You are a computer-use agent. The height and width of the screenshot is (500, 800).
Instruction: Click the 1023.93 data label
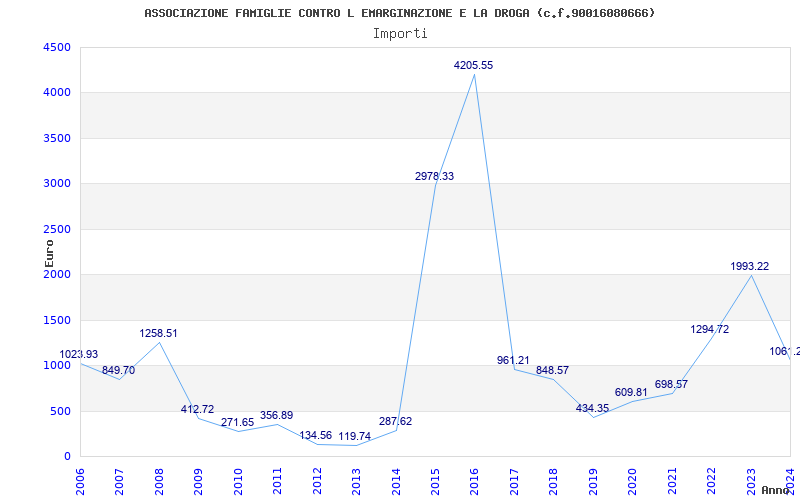(79, 355)
